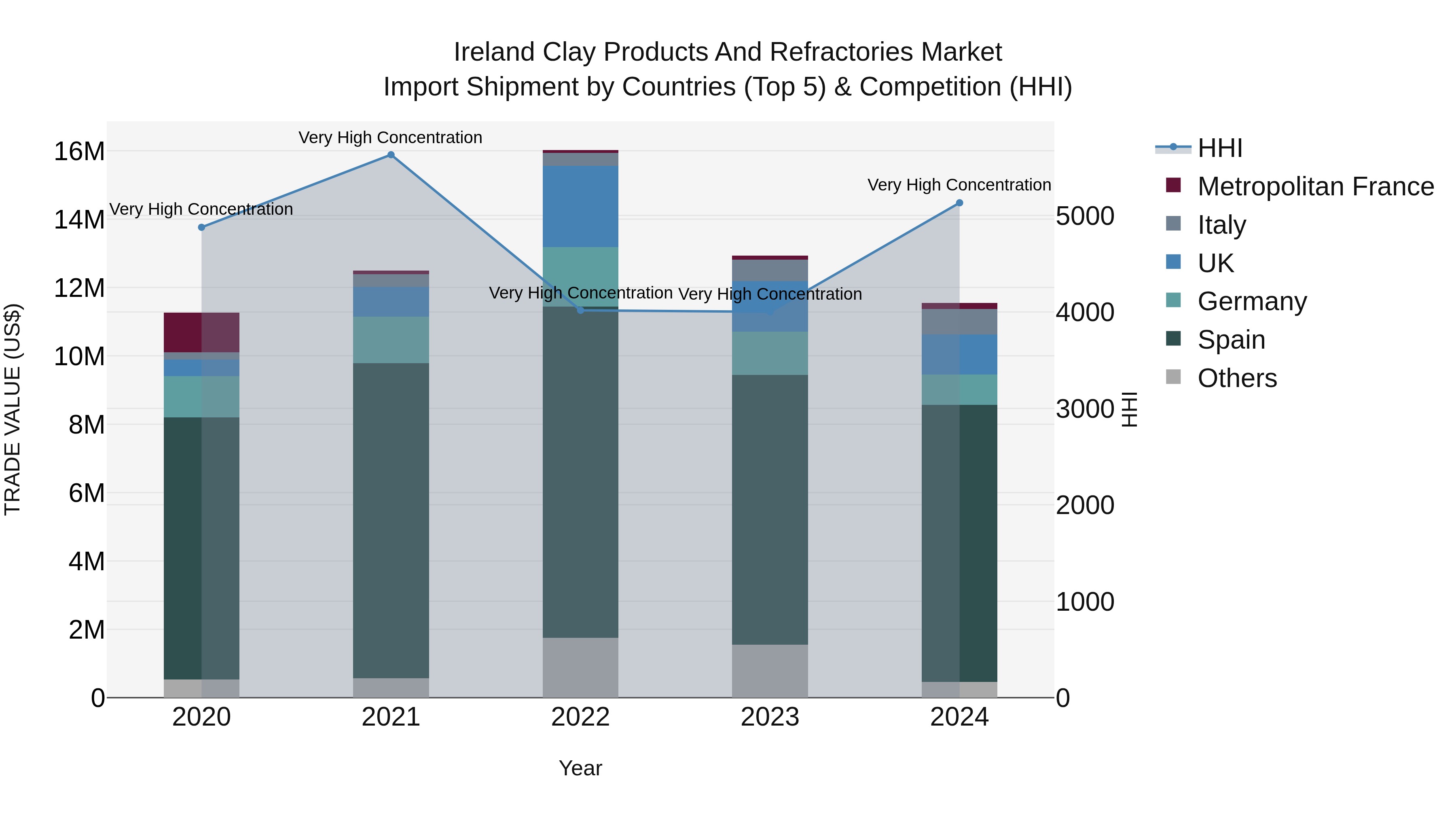The width and height of the screenshot is (1456, 819).
Task: Click the Spain dark green legend swatch
Action: 1173,339
